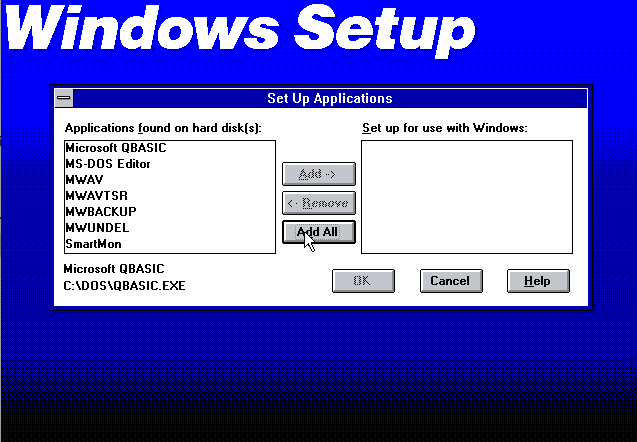The width and height of the screenshot is (637, 442).
Task: Cancel the Set Up Applications dialog
Action: pos(450,281)
